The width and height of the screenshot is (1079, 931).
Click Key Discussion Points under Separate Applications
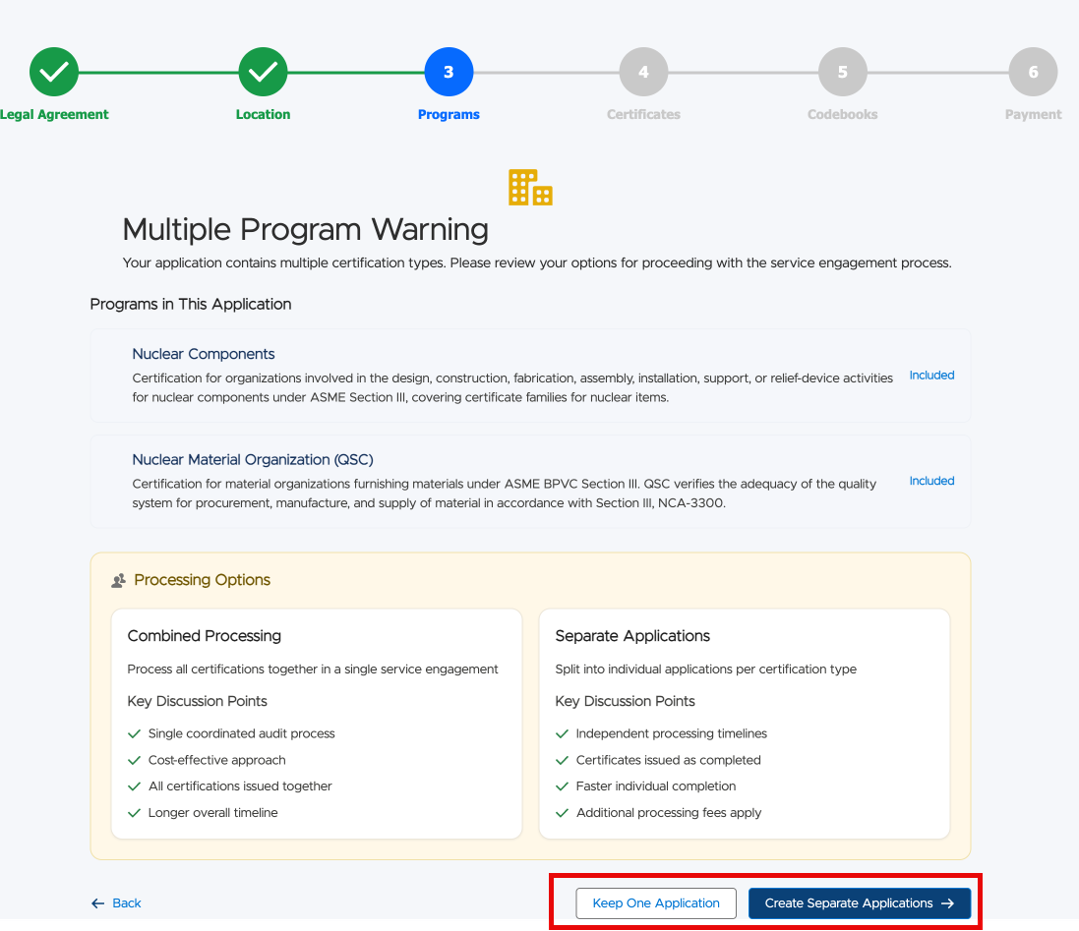coord(625,701)
